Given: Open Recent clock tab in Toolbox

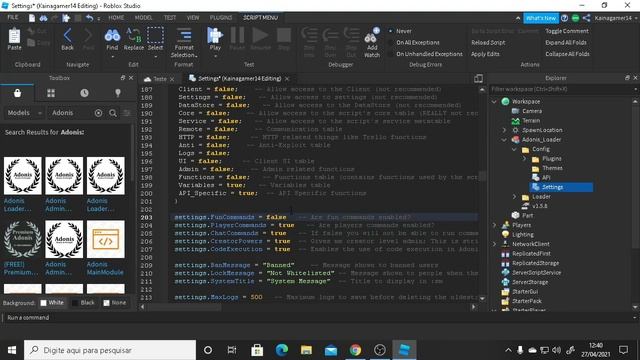Looking at the screenshot, I should [84, 93].
